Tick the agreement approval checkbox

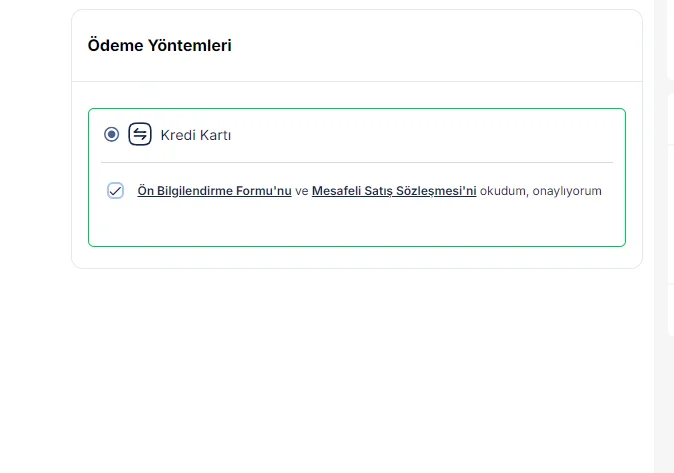coord(115,190)
